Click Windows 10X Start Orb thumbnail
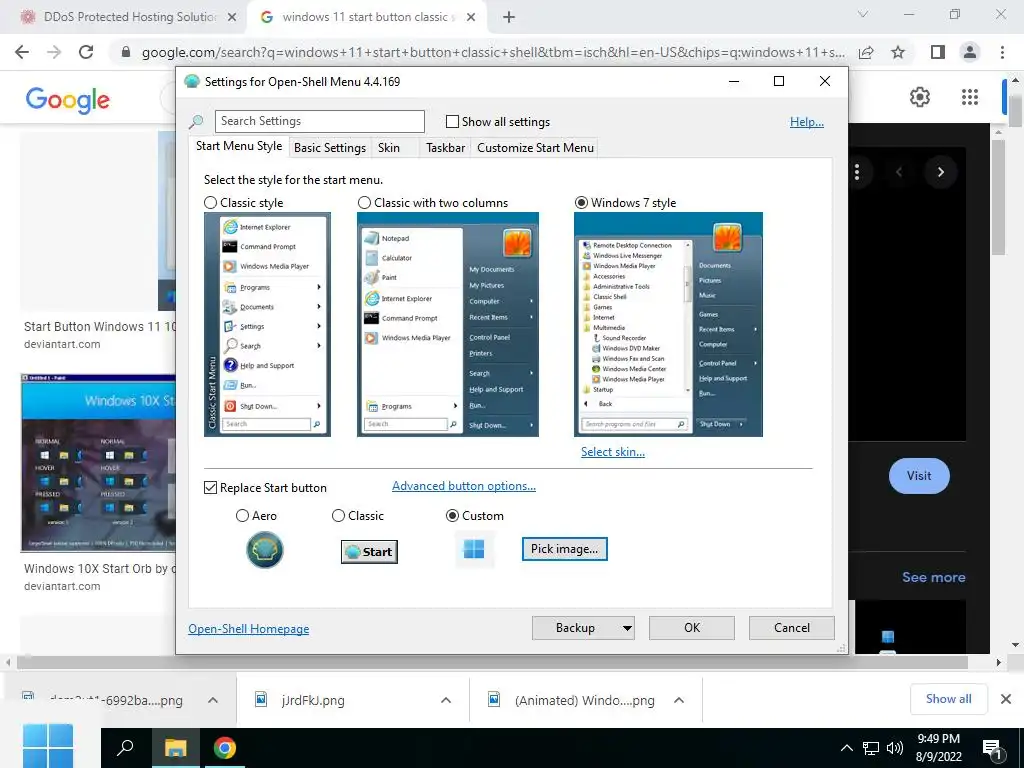 click(98, 463)
